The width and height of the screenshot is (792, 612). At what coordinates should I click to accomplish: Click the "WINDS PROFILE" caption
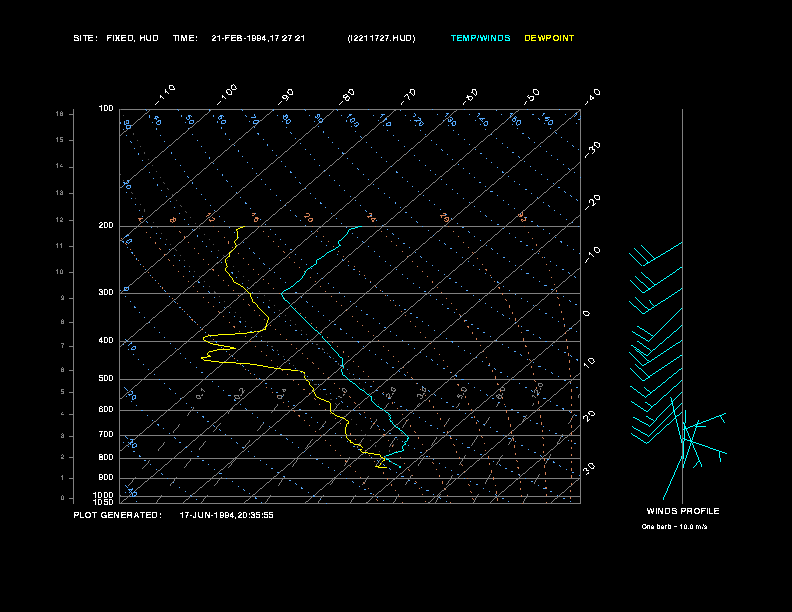point(683,511)
